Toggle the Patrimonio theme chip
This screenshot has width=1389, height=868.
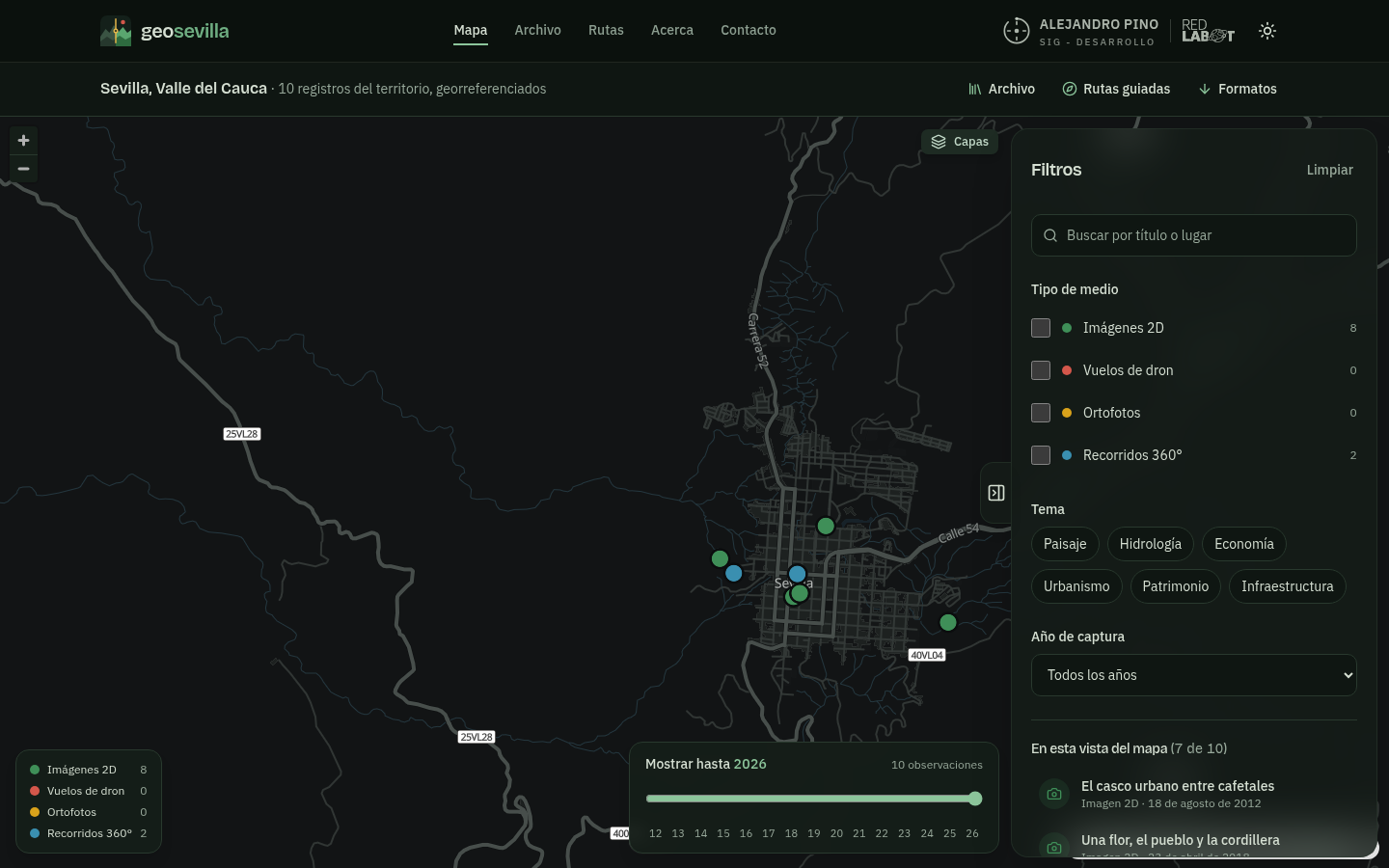point(1176,586)
